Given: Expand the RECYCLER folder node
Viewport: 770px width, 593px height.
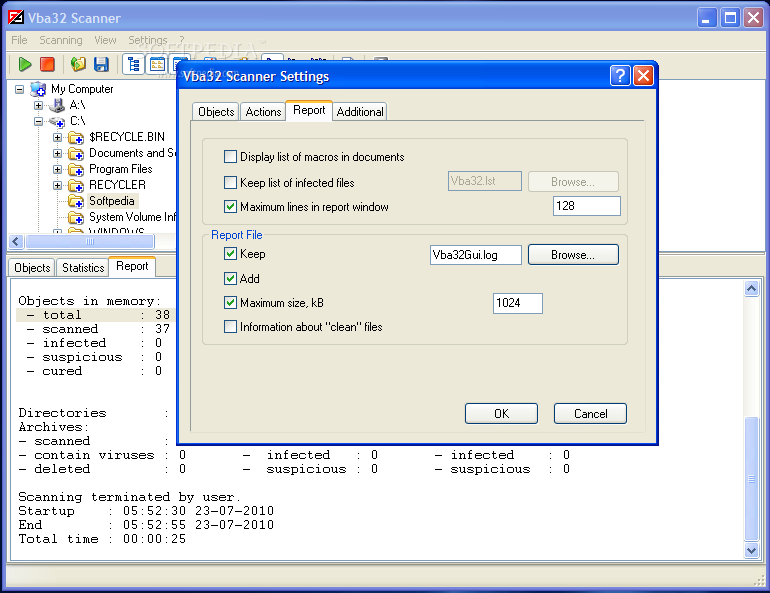Looking at the screenshot, I should click(57, 186).
